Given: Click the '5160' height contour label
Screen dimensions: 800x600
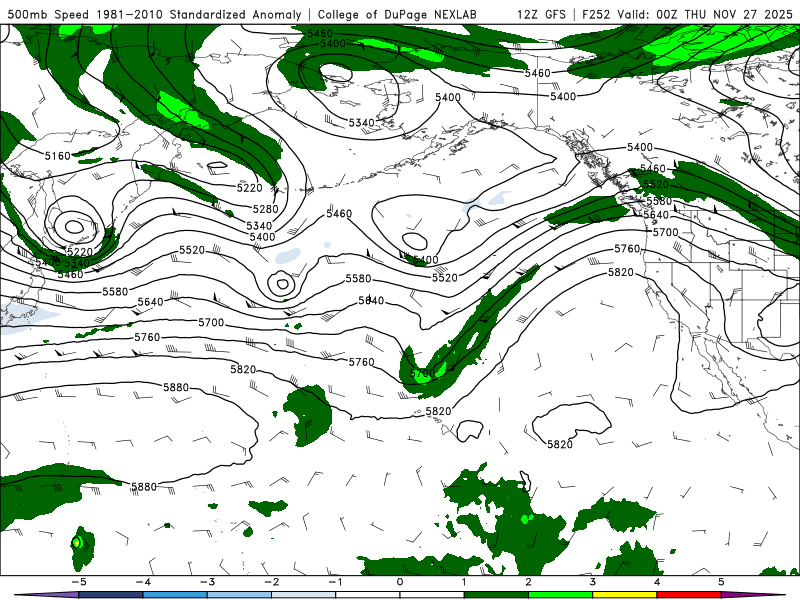Looking at the screenshot, I should pos(58,156).
